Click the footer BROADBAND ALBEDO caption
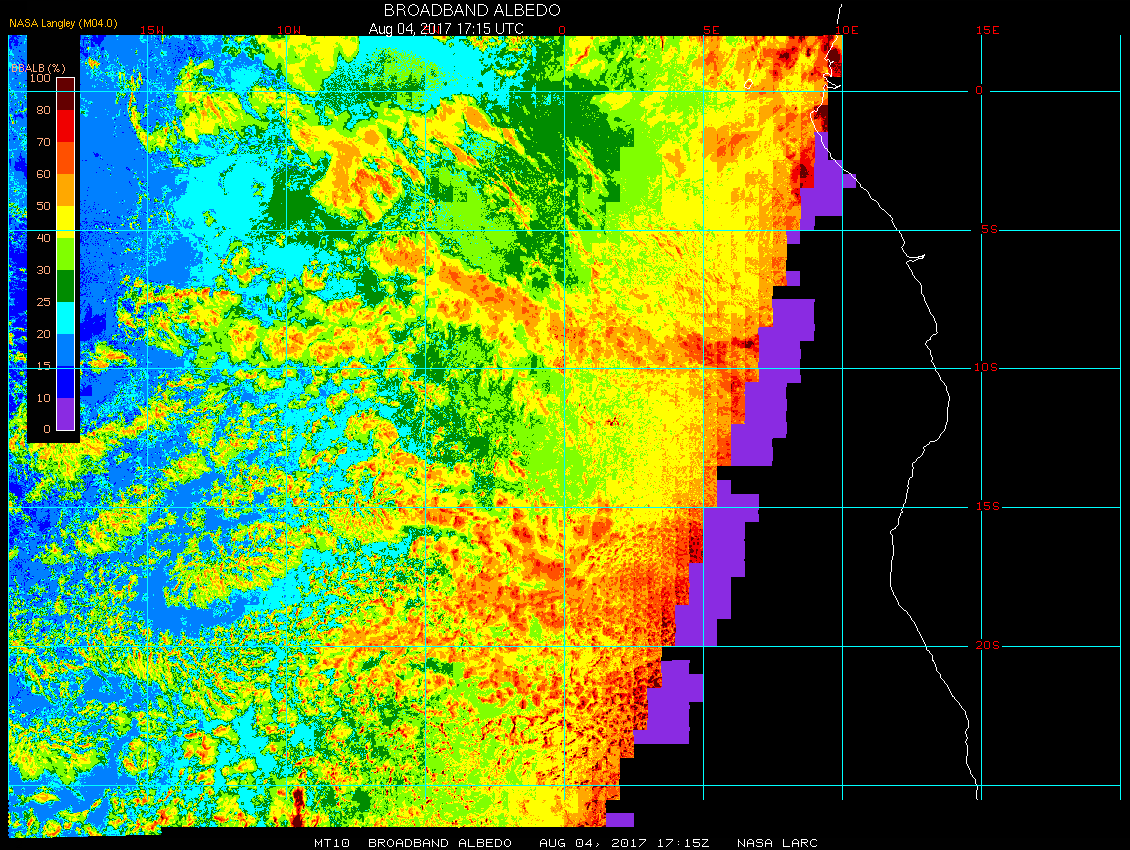This screenshot has width=1130, height=850. click(440, 843)
